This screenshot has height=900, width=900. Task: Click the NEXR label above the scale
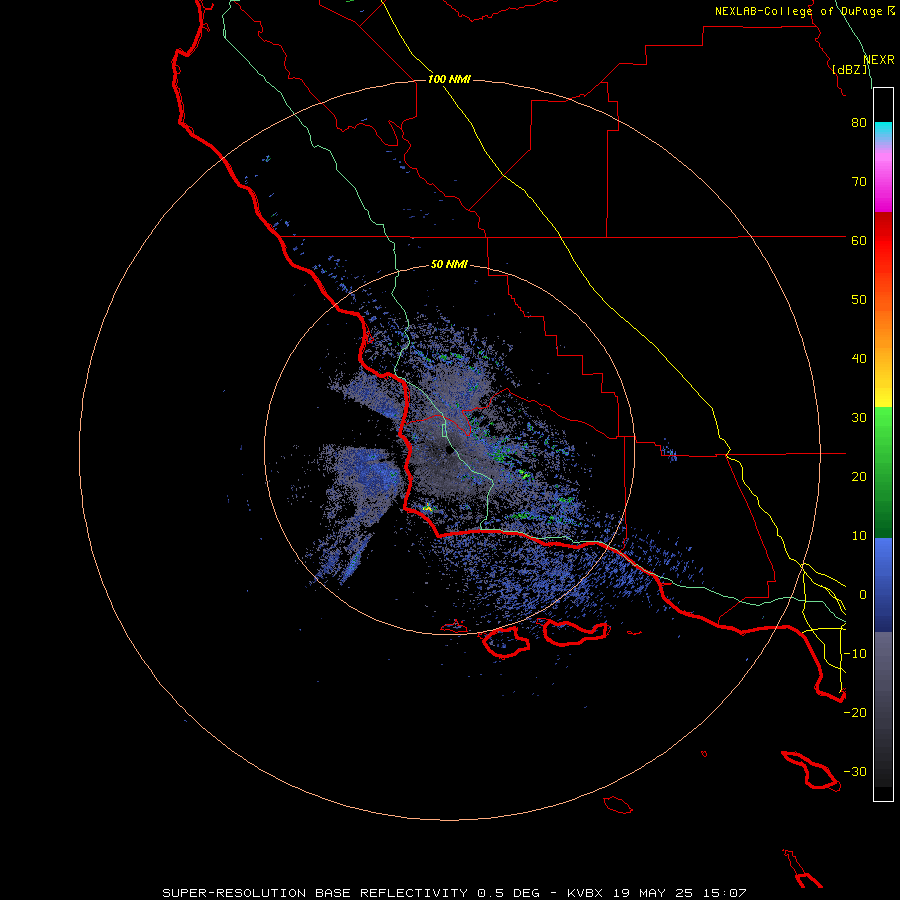click(878, 60)
